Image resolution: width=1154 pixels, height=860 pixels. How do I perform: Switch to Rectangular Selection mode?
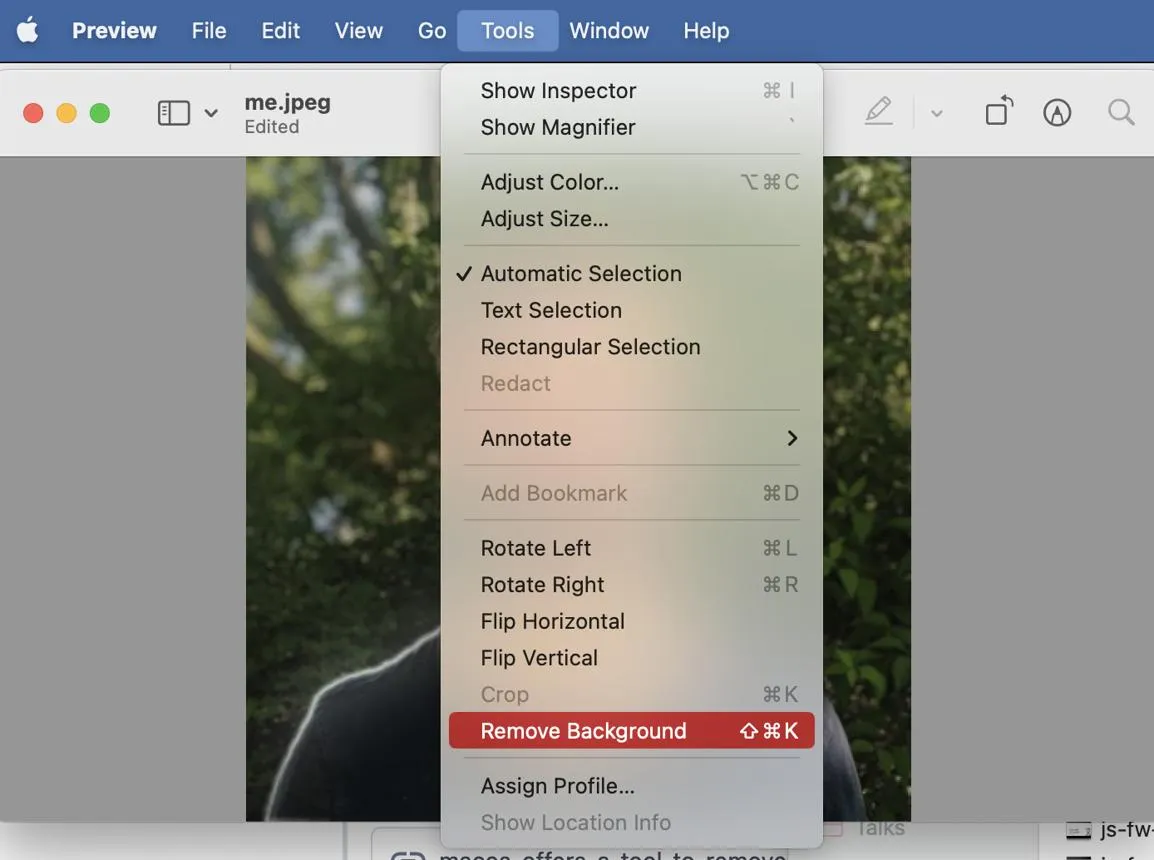coord(631,347)
